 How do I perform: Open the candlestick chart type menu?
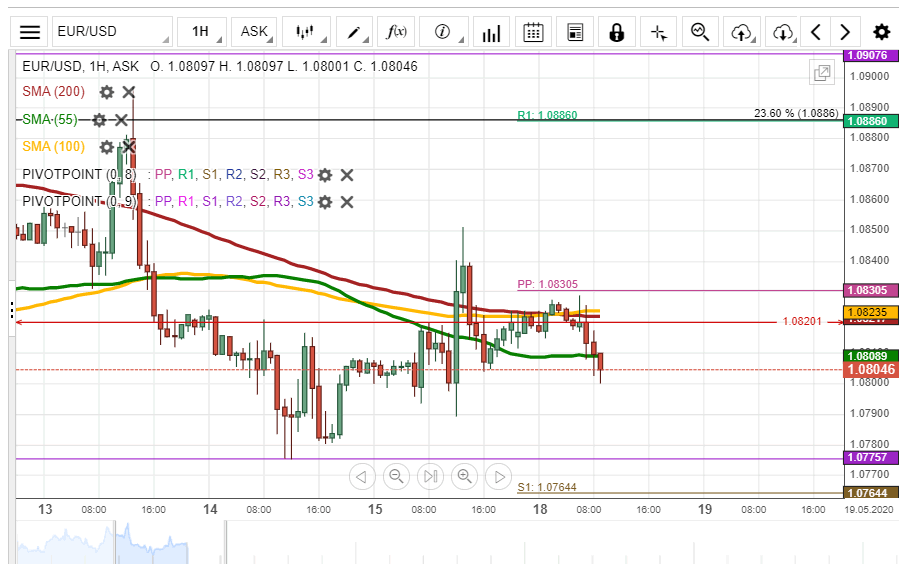[x=306, y=32]
